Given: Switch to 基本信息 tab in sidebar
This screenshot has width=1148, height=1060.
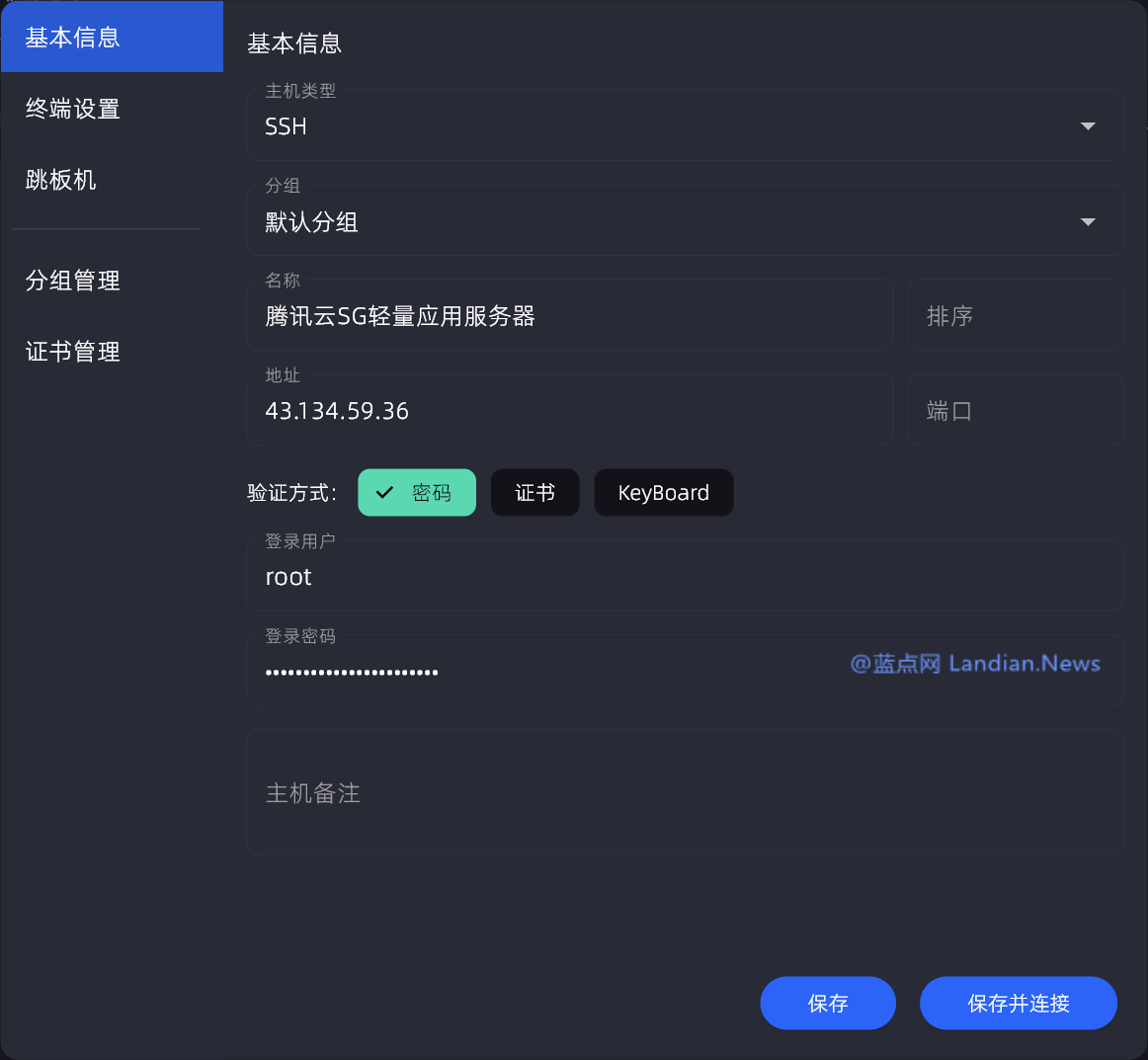Looking at the screenshot, I should click(x=112, y=38).
